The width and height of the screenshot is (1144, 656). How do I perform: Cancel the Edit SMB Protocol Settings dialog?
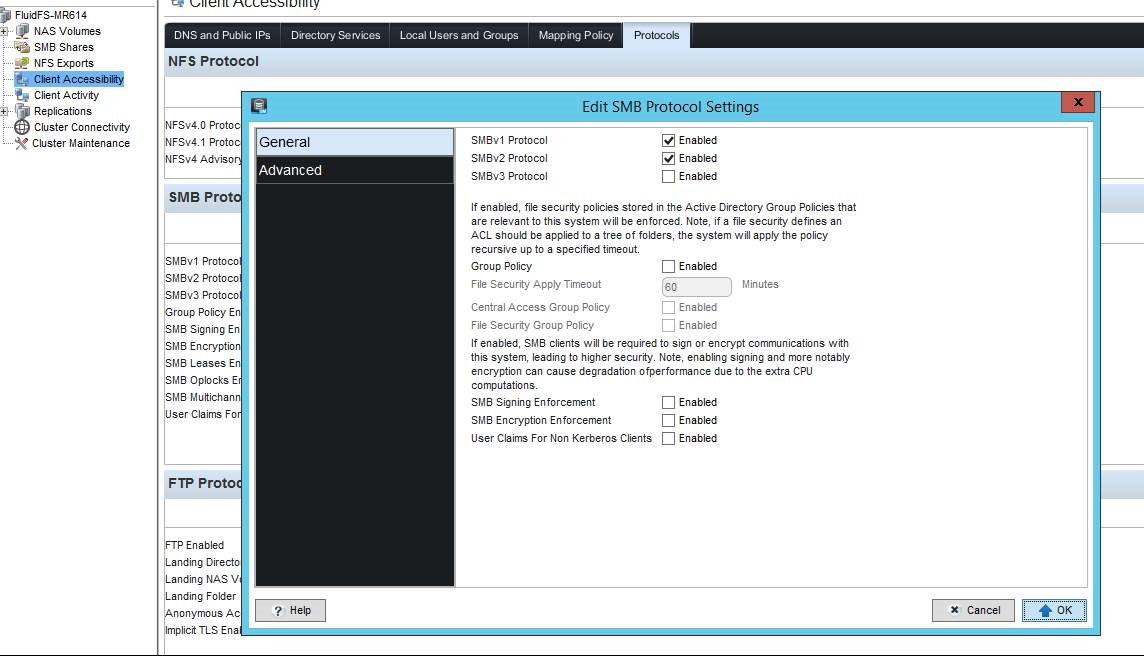(972, 610)
